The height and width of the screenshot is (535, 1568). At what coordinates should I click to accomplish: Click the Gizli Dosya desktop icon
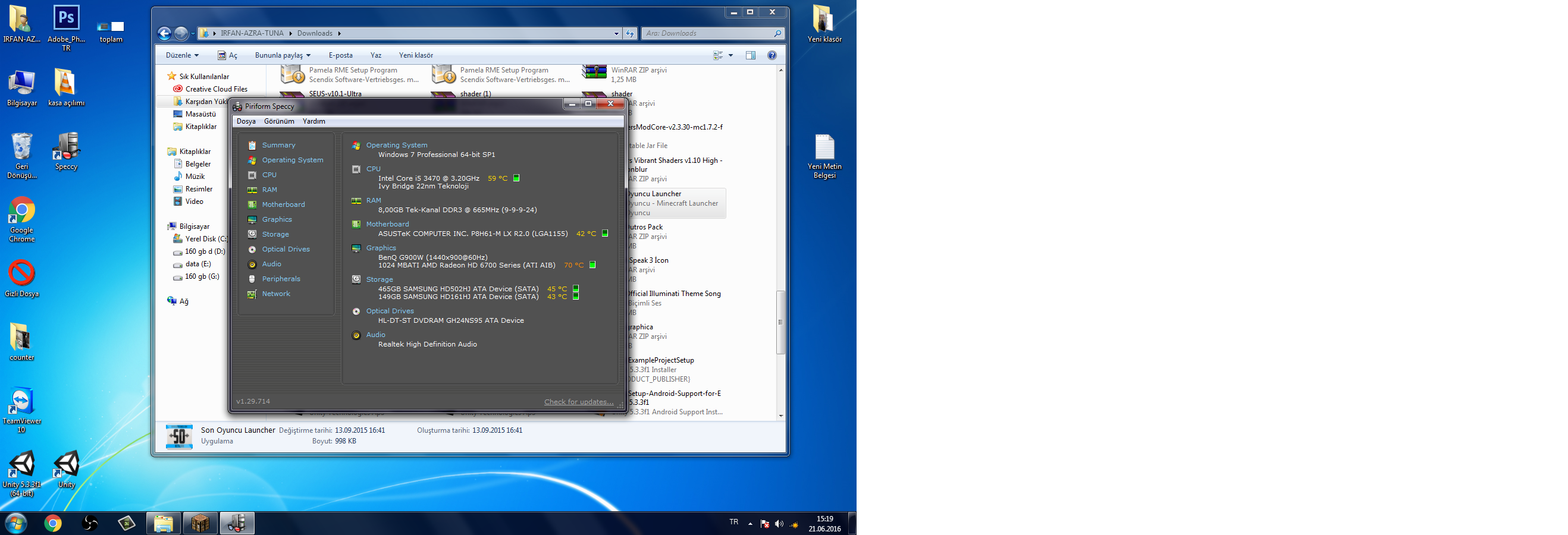(x=22, y=279)
